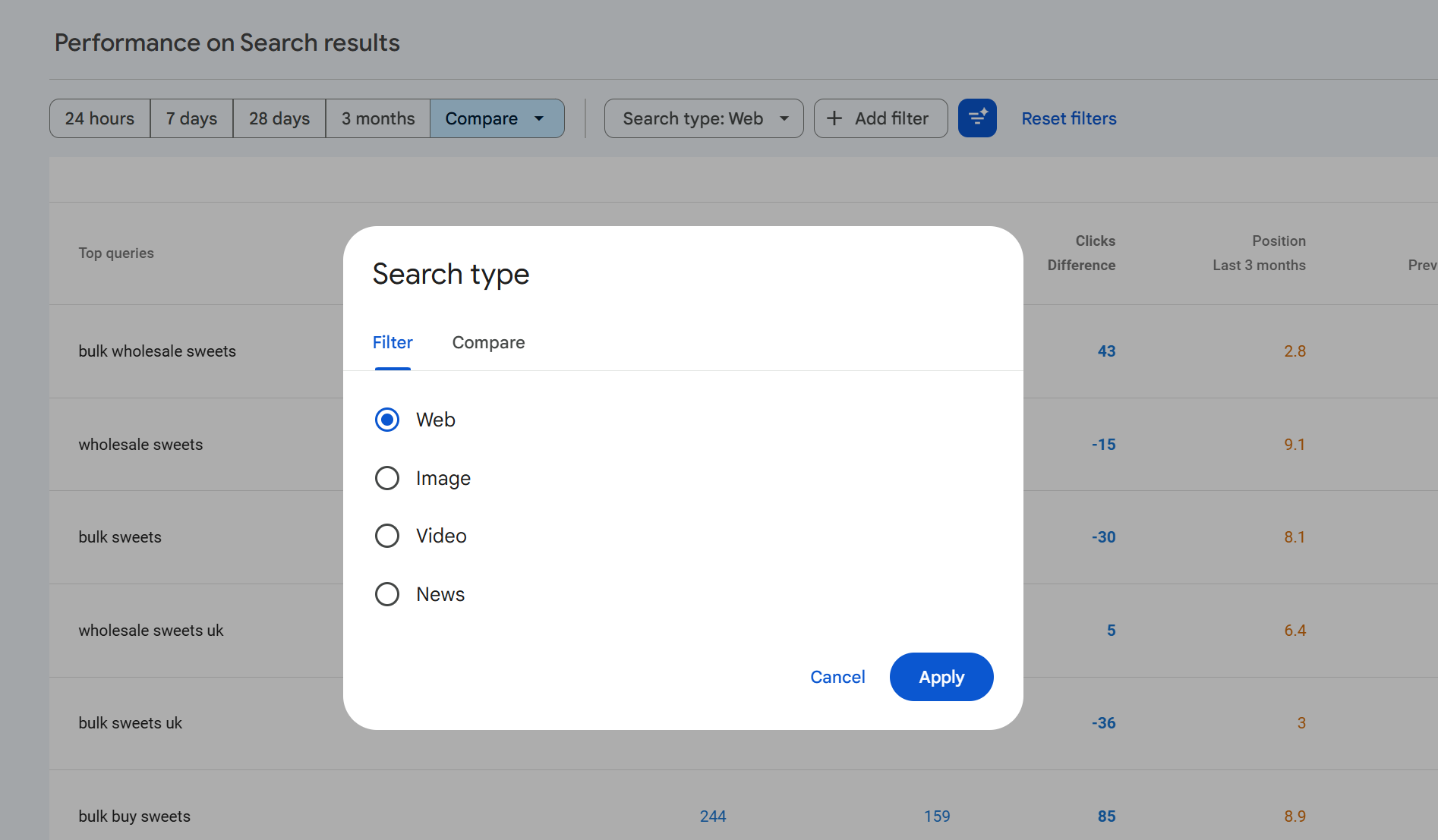Expand the Compare date range dropdown arrow

point(539,118)
